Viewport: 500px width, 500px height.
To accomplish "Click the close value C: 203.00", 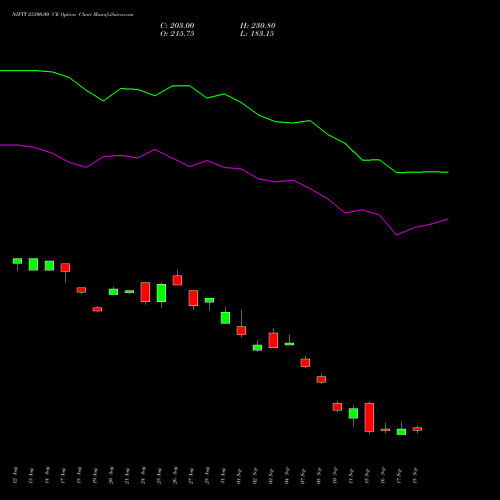I will (177, 26).
